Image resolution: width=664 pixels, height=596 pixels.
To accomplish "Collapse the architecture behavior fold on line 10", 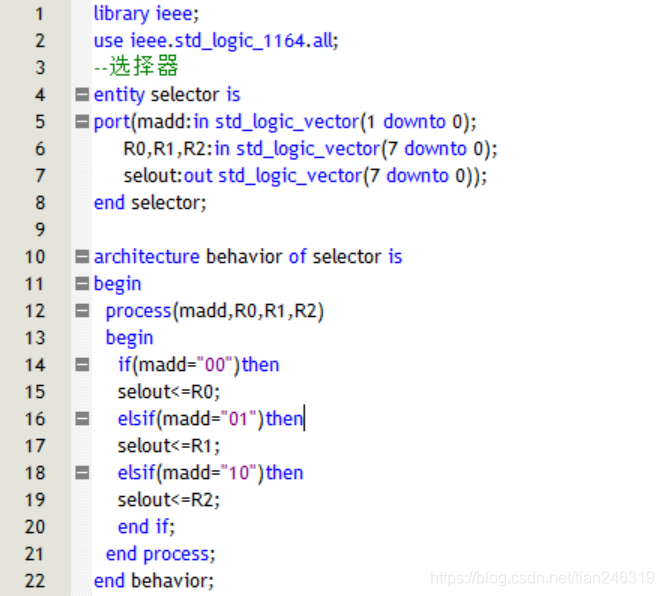I will [x=82, y=257].
